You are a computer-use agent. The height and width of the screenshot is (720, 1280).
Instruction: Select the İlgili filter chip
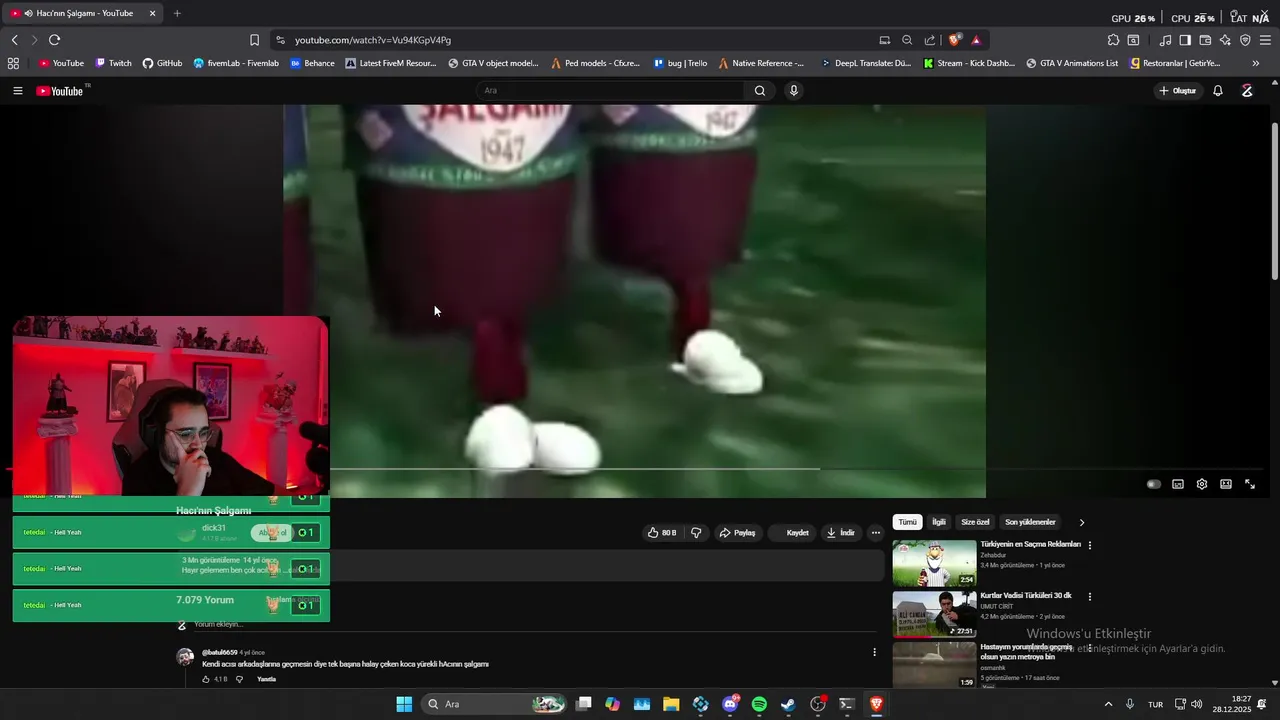[x=939, y=522]
